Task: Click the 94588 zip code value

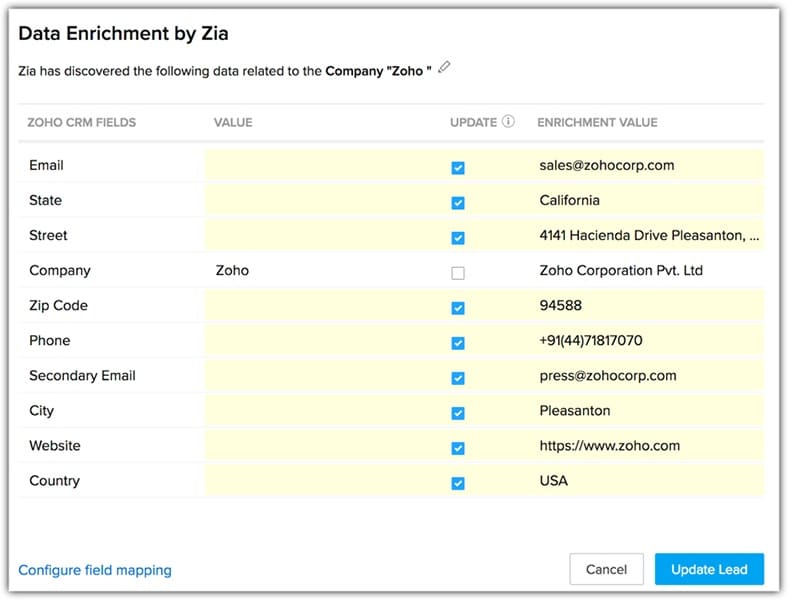Action: (x=560, y=306)
